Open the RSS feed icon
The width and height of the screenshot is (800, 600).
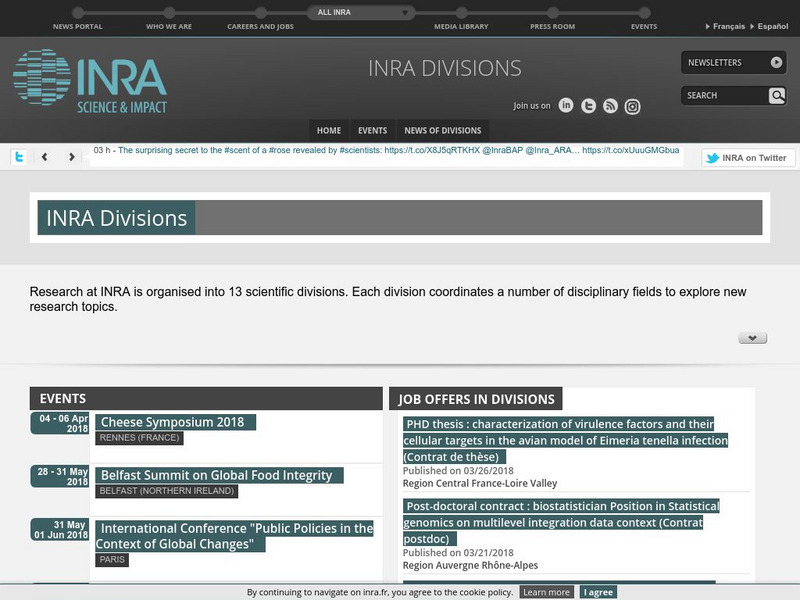point(610,106)
